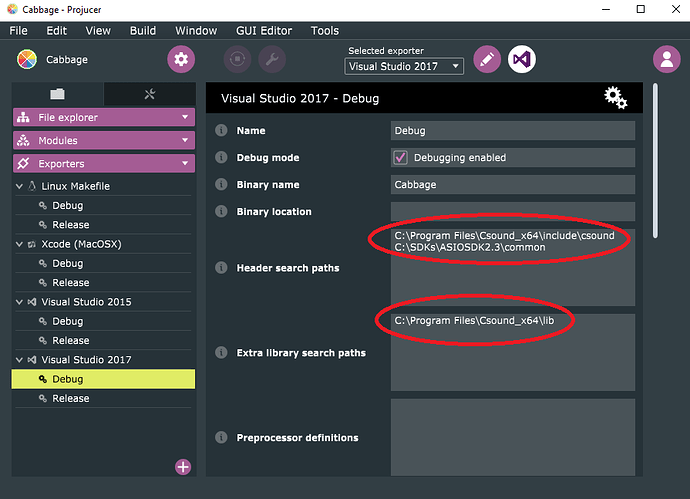The image size is (690, 499).
Task: Open project settings gear icon
Action: point(181,59)
